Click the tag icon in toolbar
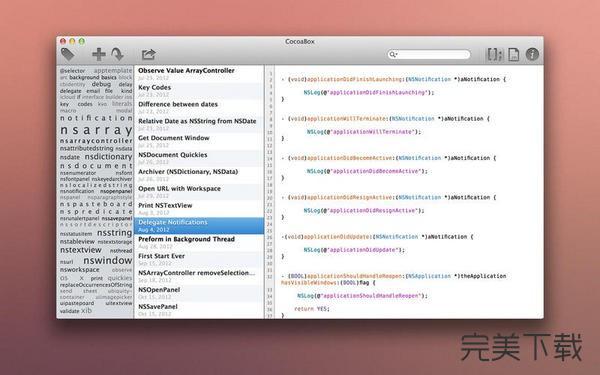The width and height of the screenshot is (600, 375). pyautogui.click(x=67, y=54)
